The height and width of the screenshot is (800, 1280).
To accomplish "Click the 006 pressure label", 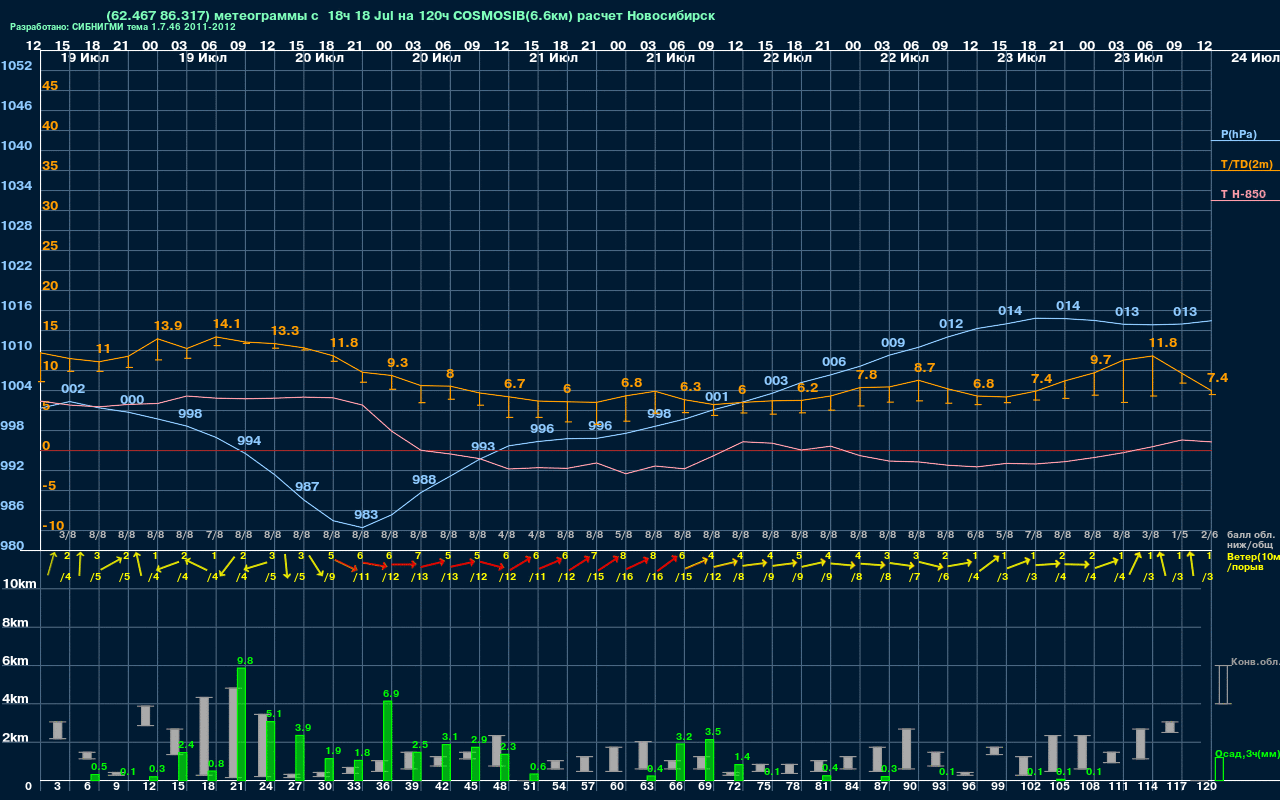I will coord(834,362).
